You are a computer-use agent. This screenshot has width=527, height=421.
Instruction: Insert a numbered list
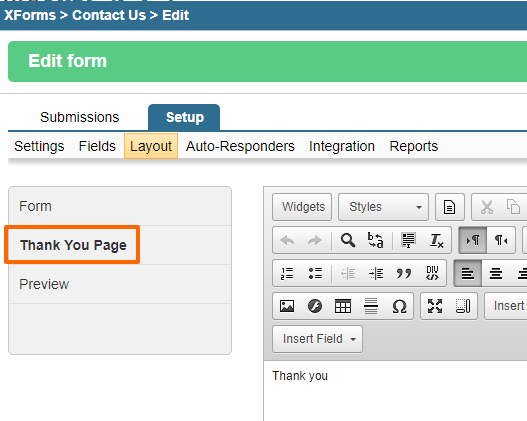pyautogui.click(x=287, y=273)
